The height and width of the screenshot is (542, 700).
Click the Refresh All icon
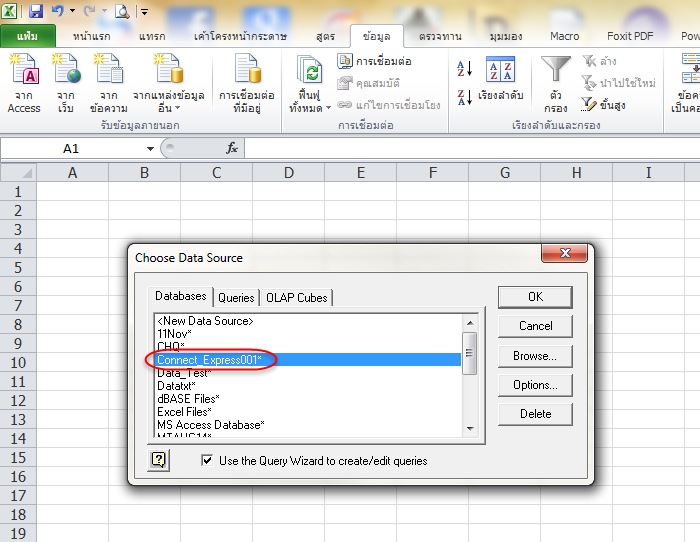point(309,69)
